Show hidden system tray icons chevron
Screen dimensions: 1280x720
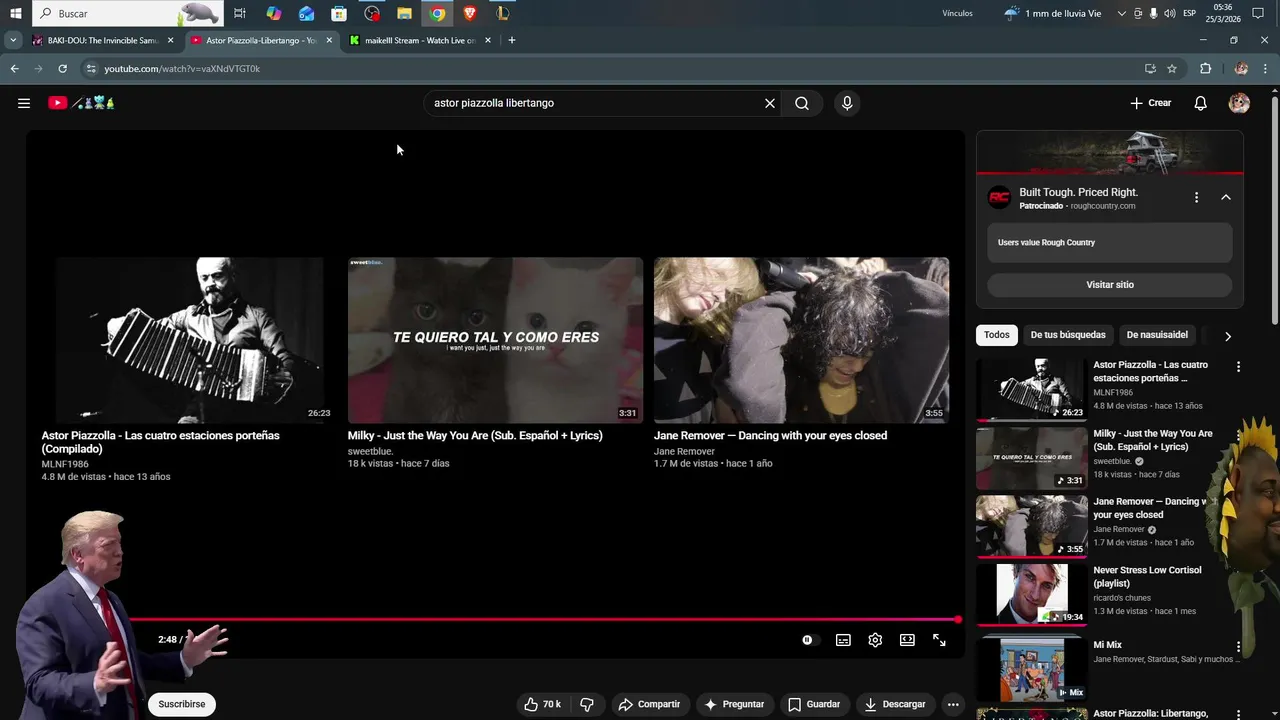(x=1122, y=14)
